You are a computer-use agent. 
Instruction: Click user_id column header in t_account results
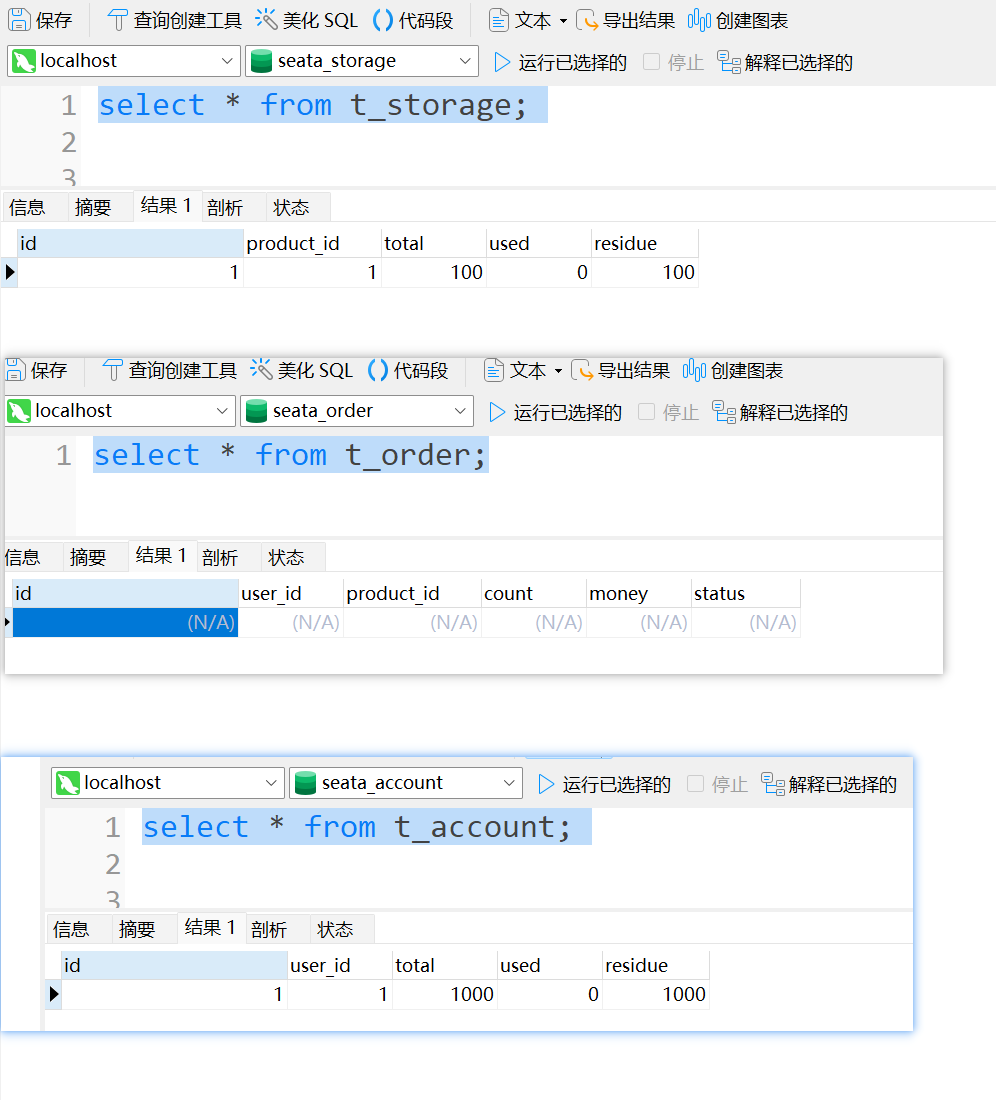pyautogui.click(x=340, y=965)
